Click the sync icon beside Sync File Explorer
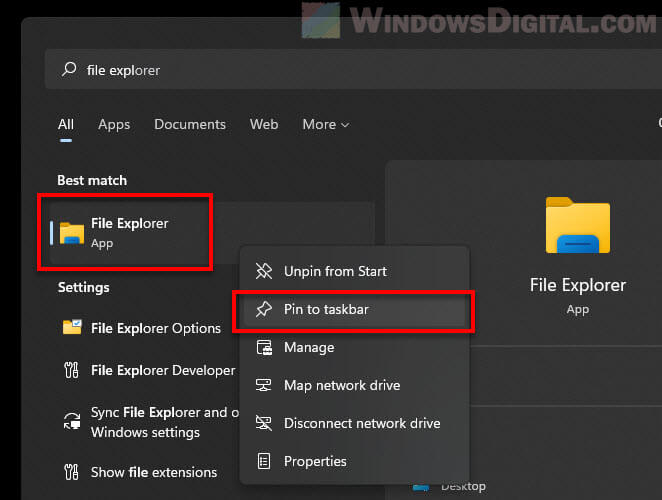Viewport: 662px width, 500px height. point(72,421)
